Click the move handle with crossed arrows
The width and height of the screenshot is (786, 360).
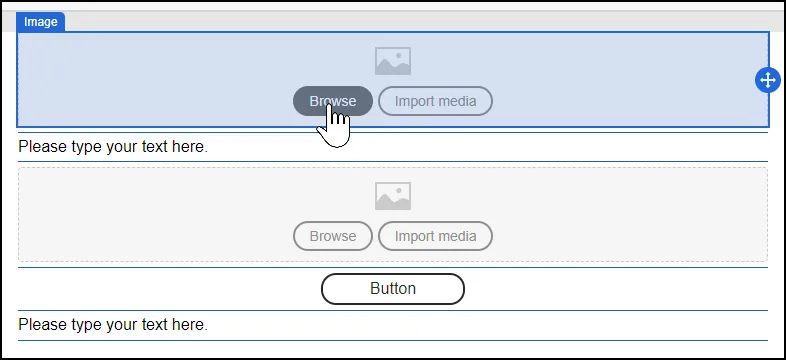(x=767, y=80)
